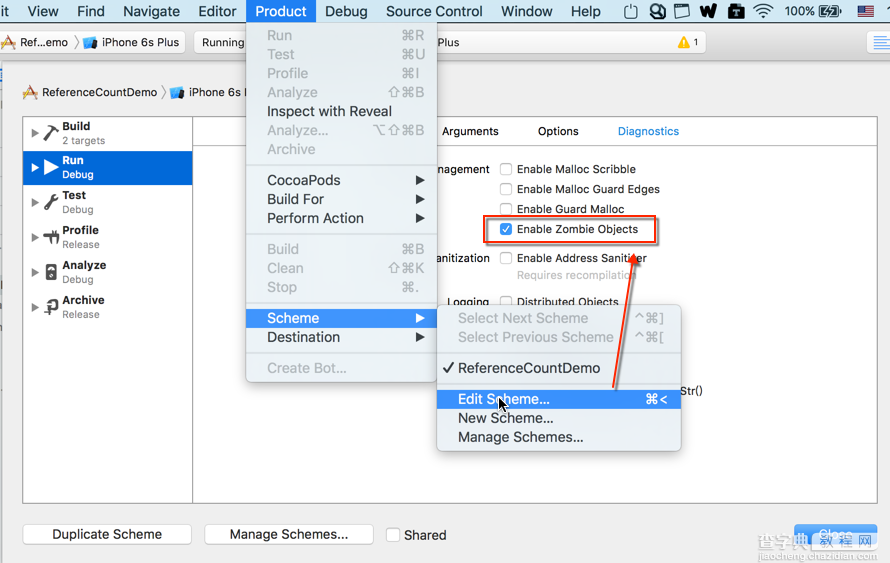Viewport: 890px width, 563px height.
Task: Toggle the Shared scheme checkbox
Action: click(x=393, y=535)
